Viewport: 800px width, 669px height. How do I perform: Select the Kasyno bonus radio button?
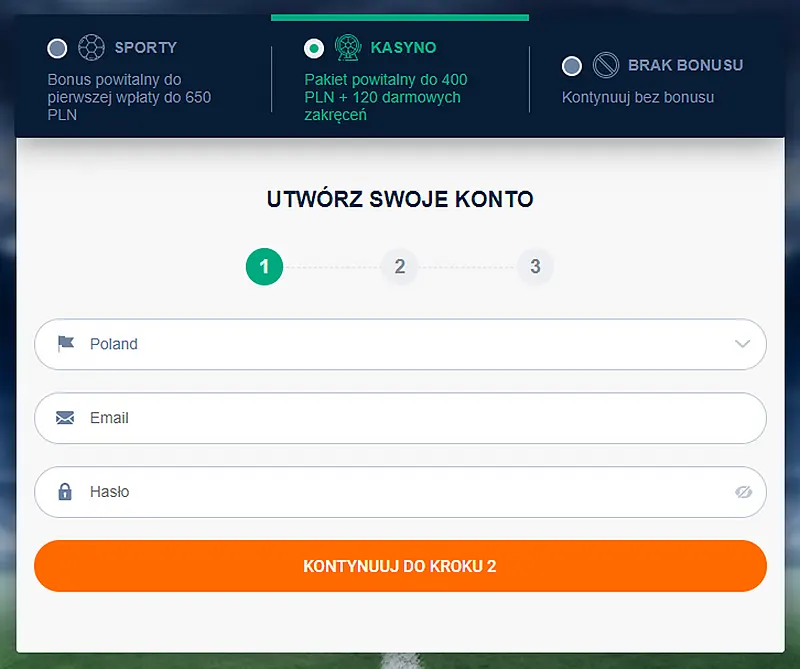click(314, 48)
